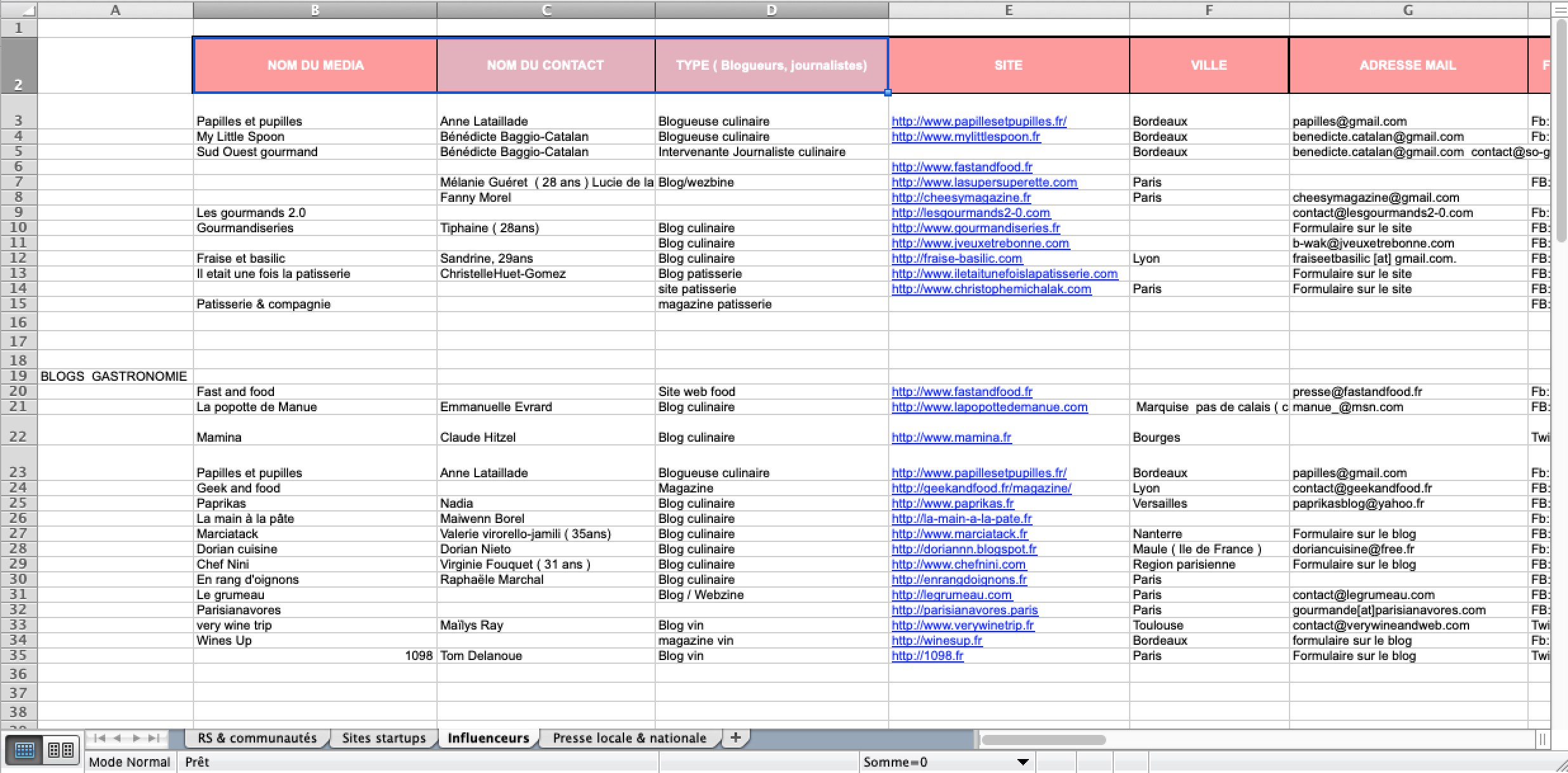
Task: Select the active Influenceurs tab
Action: [x=488, y=737]
